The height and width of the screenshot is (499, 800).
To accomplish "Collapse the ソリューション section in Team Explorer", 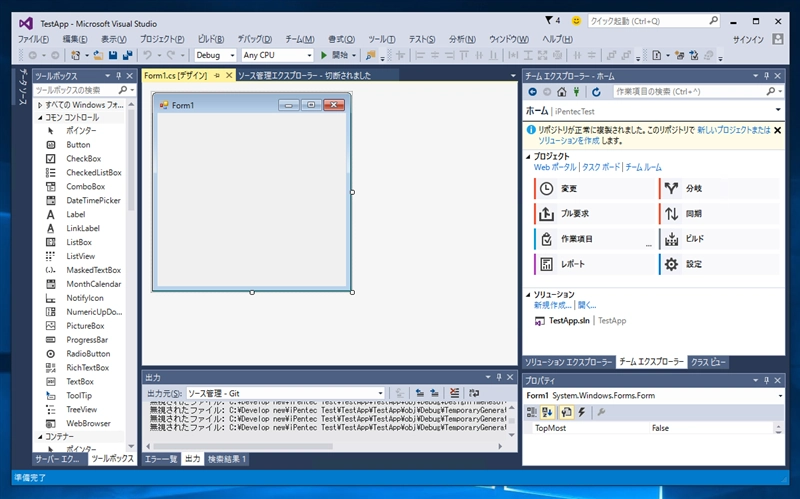I will [528, 294].
